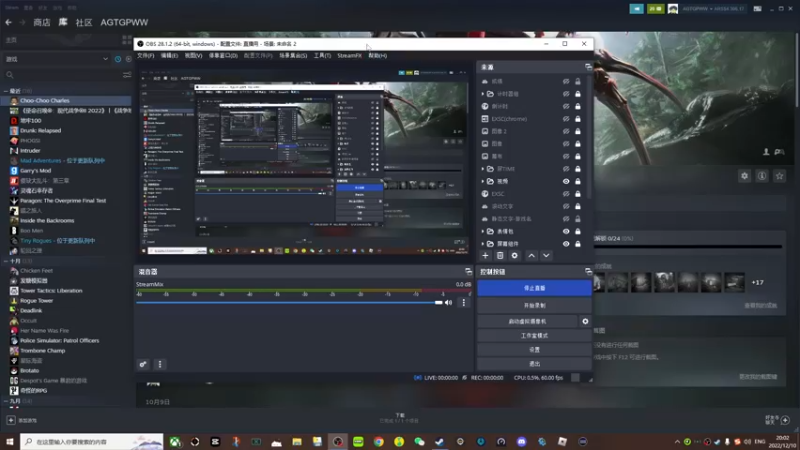
Task: Click the Windows taskbar search box
Action: pyautogui.click(x=92, y=441)
